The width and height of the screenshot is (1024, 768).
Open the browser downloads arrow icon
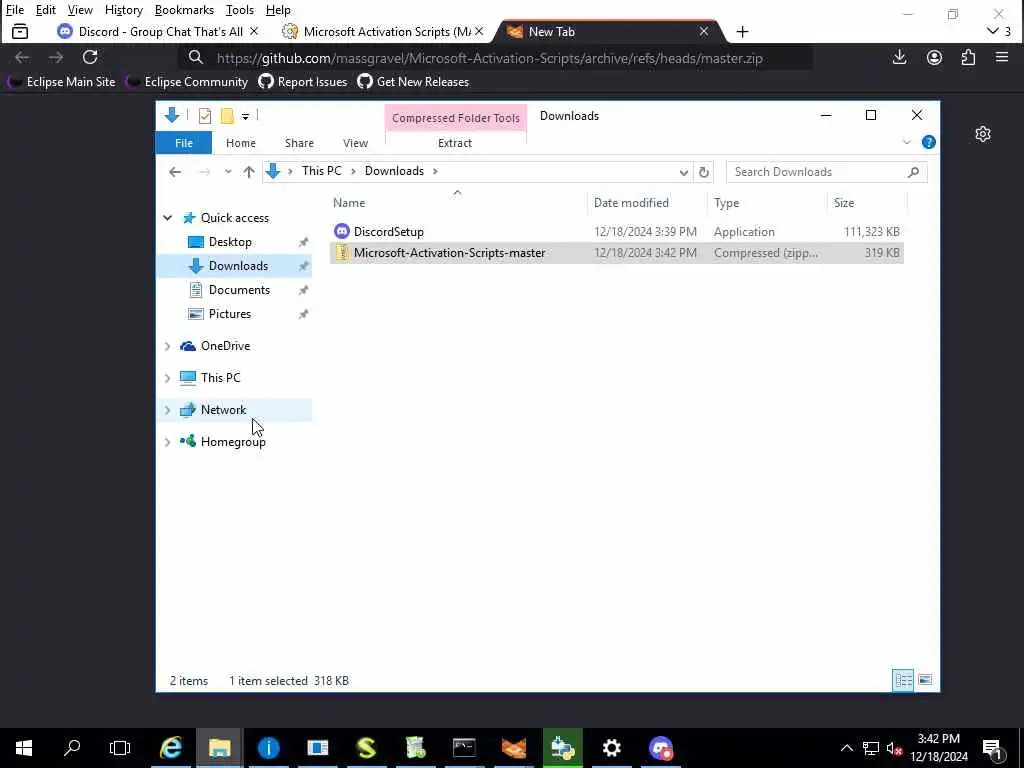click(899, 57)
